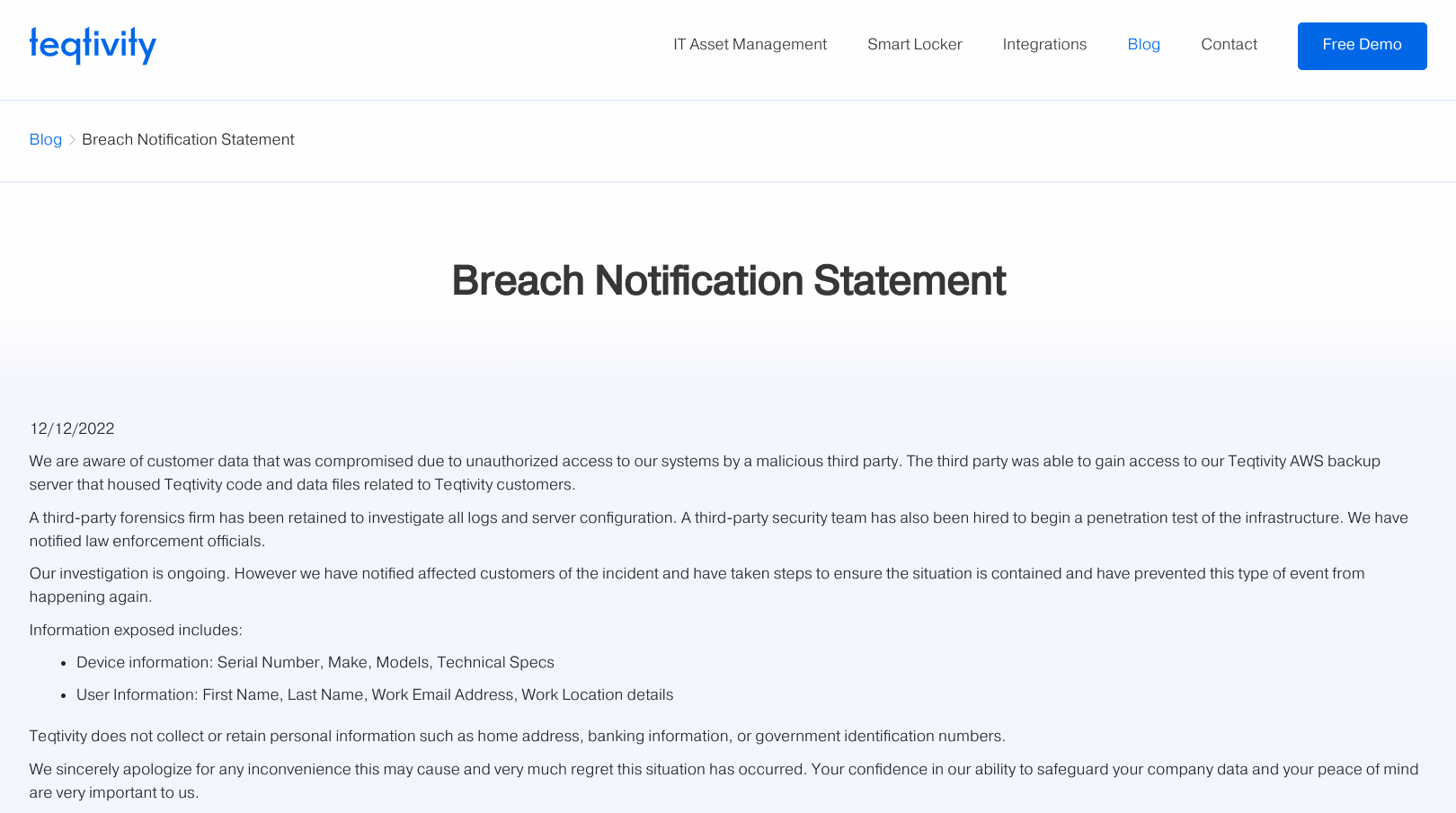This screenshot has height=813, width=1456.
Task: Open the Smart Locker page
Action: (x=914, y=45)
